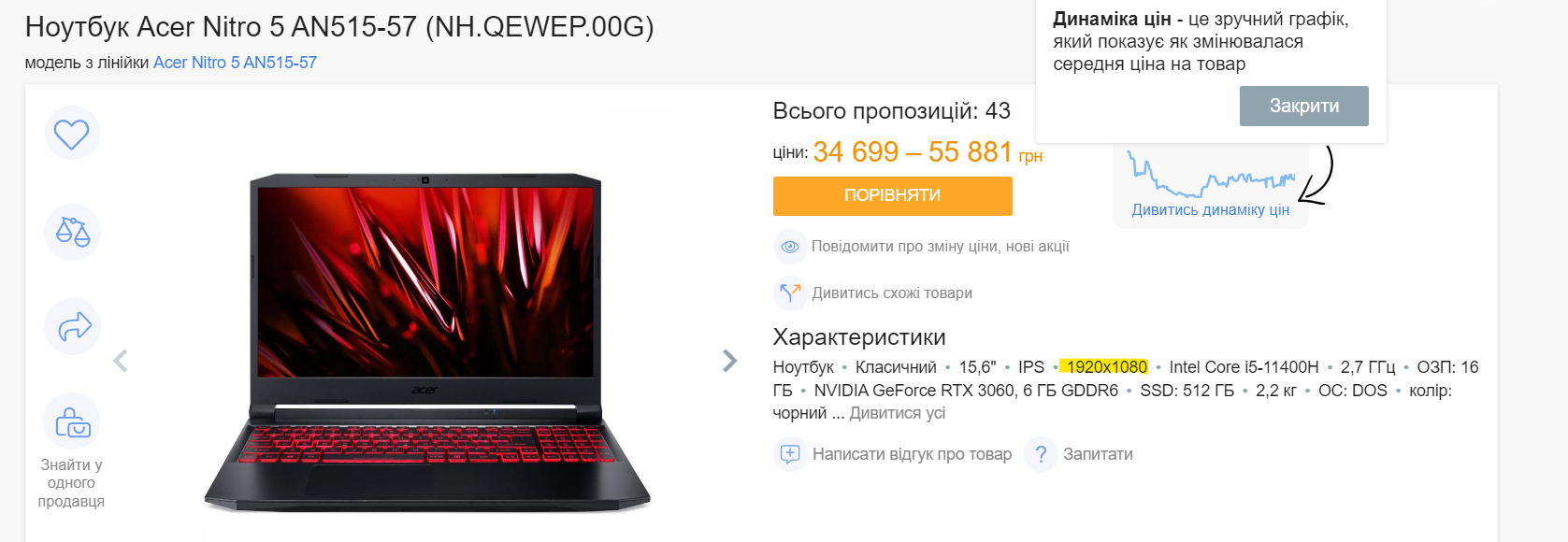This screenshot has height=542, width=1568.
Task: Click the orange ПОРІВНЯТИ button
Action: (x=892, y=195)
